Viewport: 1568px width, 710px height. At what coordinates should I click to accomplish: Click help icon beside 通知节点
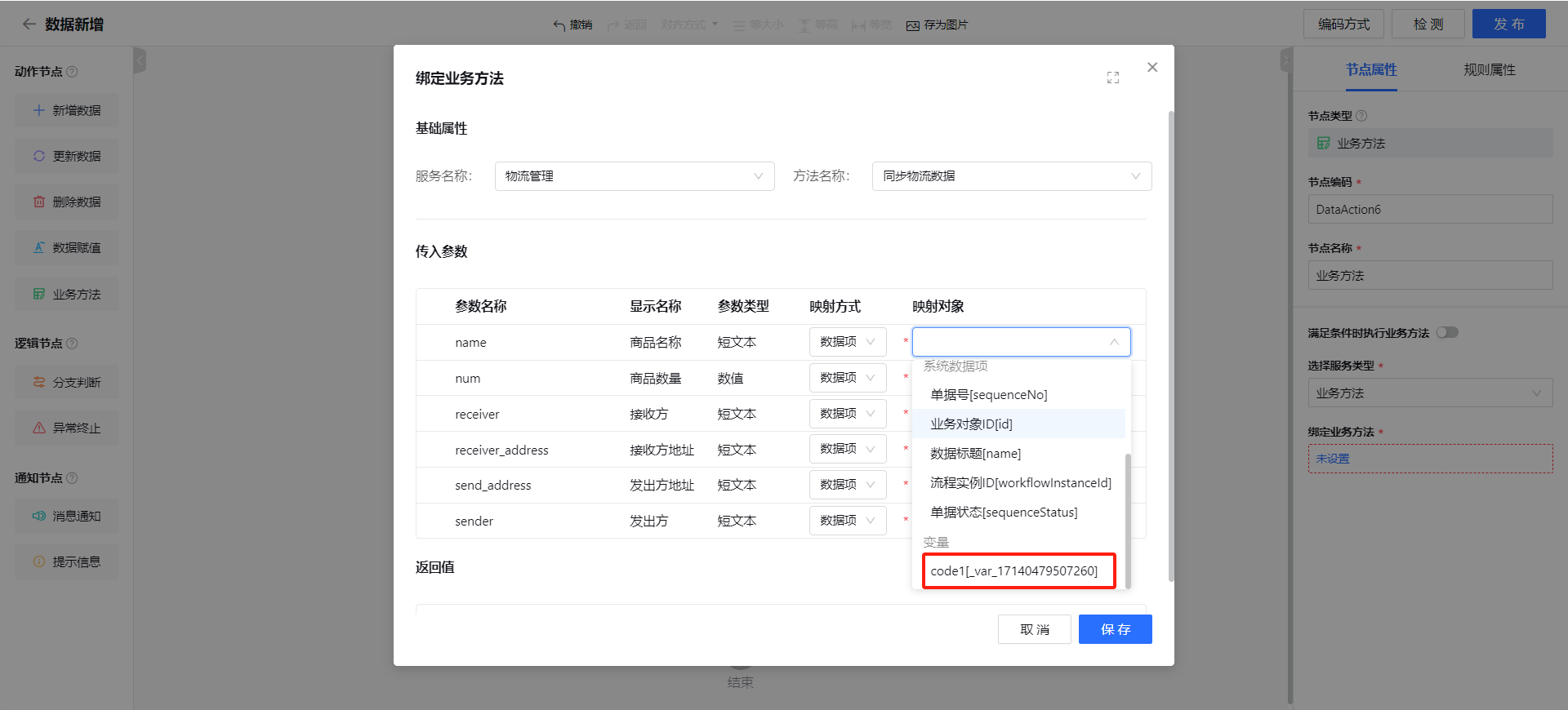coord(72,478)
